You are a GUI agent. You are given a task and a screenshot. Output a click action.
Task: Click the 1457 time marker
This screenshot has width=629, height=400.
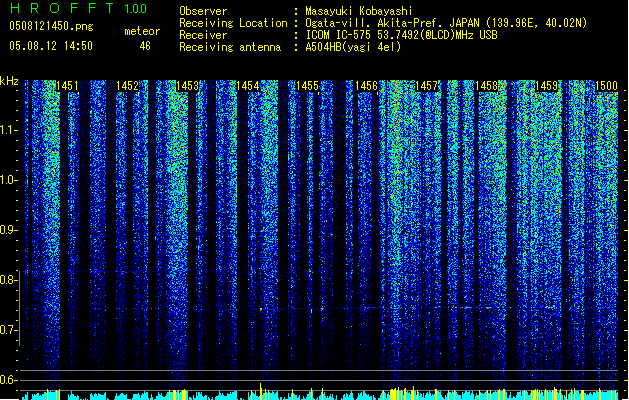426,86
